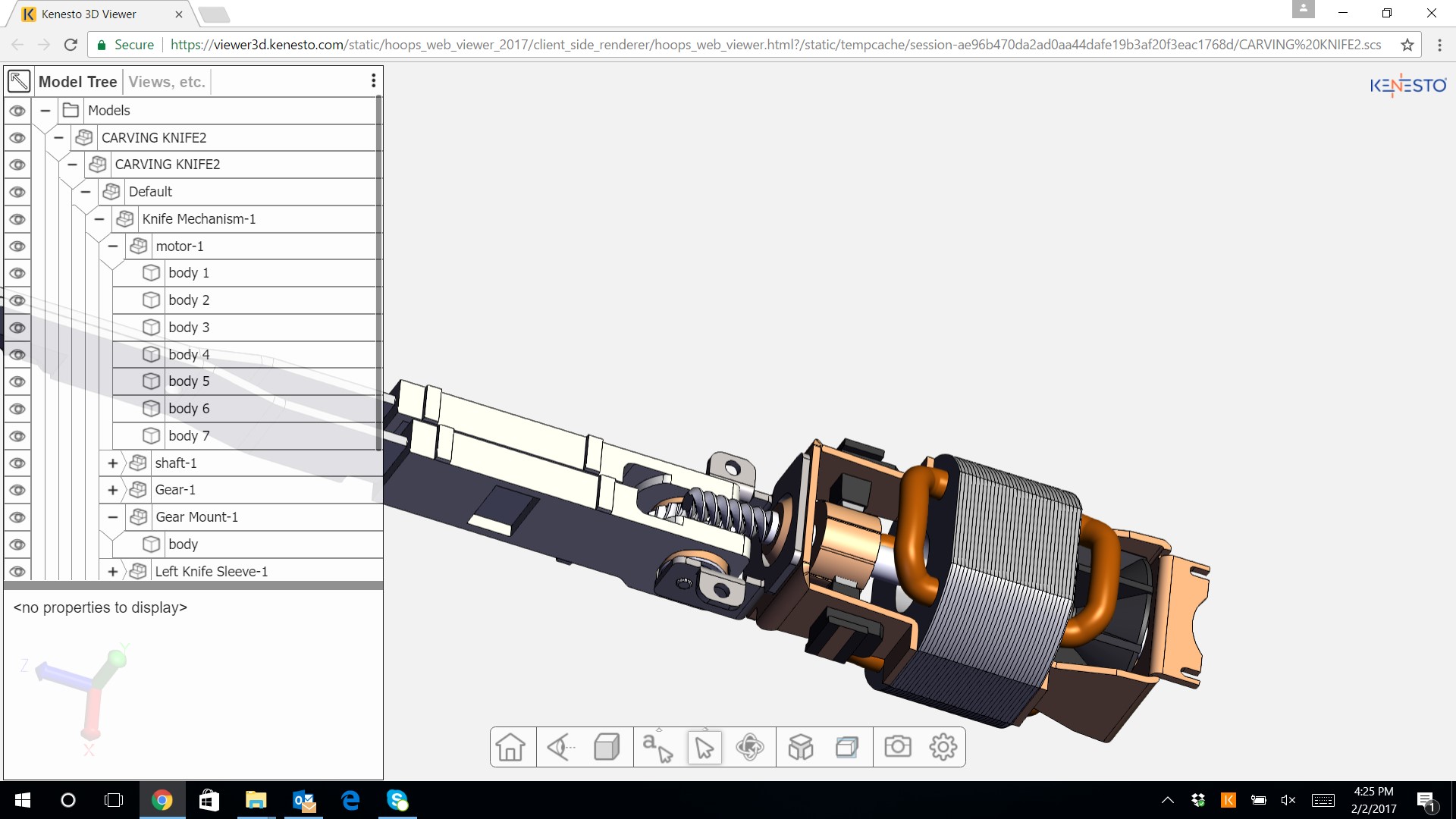This screenshot has height=819, width=1456.
Task: Activate the orbit rotate tool
Action: [749, 747]
